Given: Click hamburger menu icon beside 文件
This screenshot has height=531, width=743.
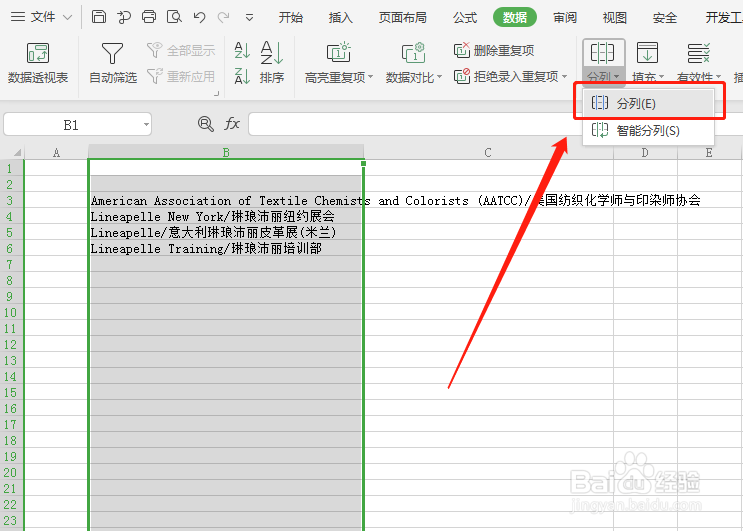Looking at the screenshot, I should [18, 17].
